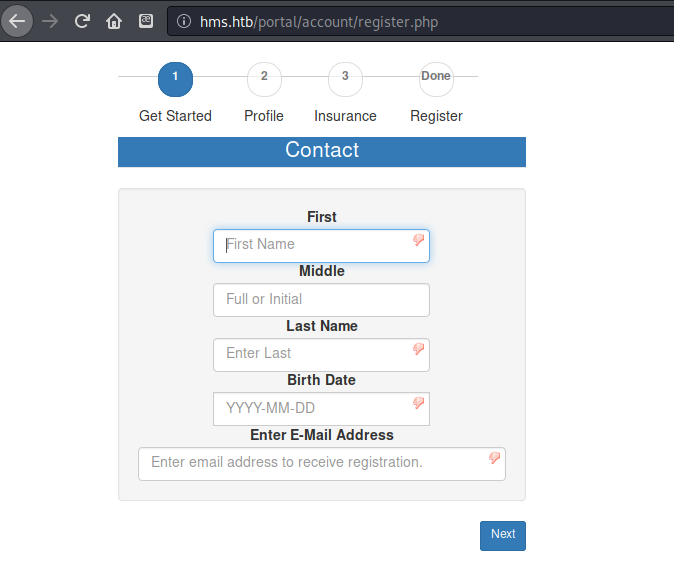
Task: Click the browser Forward arrow
Action: point(51,21)
